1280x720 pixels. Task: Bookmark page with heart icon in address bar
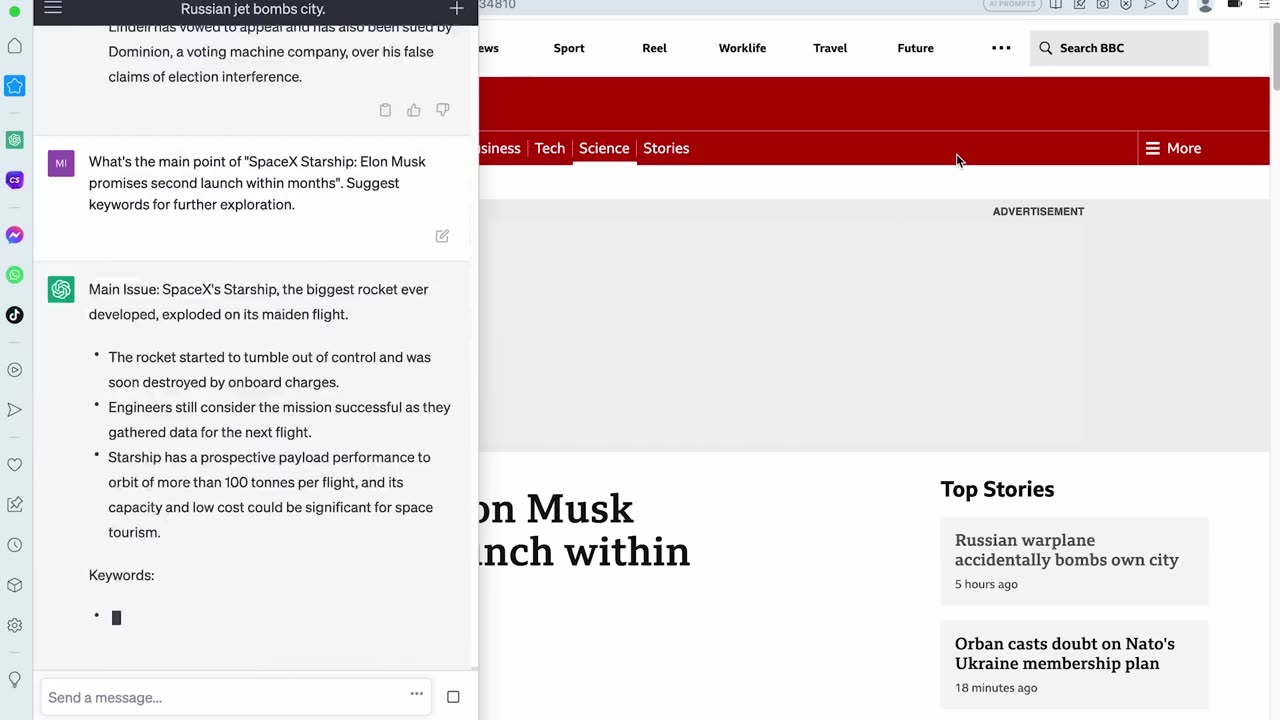1172,4
